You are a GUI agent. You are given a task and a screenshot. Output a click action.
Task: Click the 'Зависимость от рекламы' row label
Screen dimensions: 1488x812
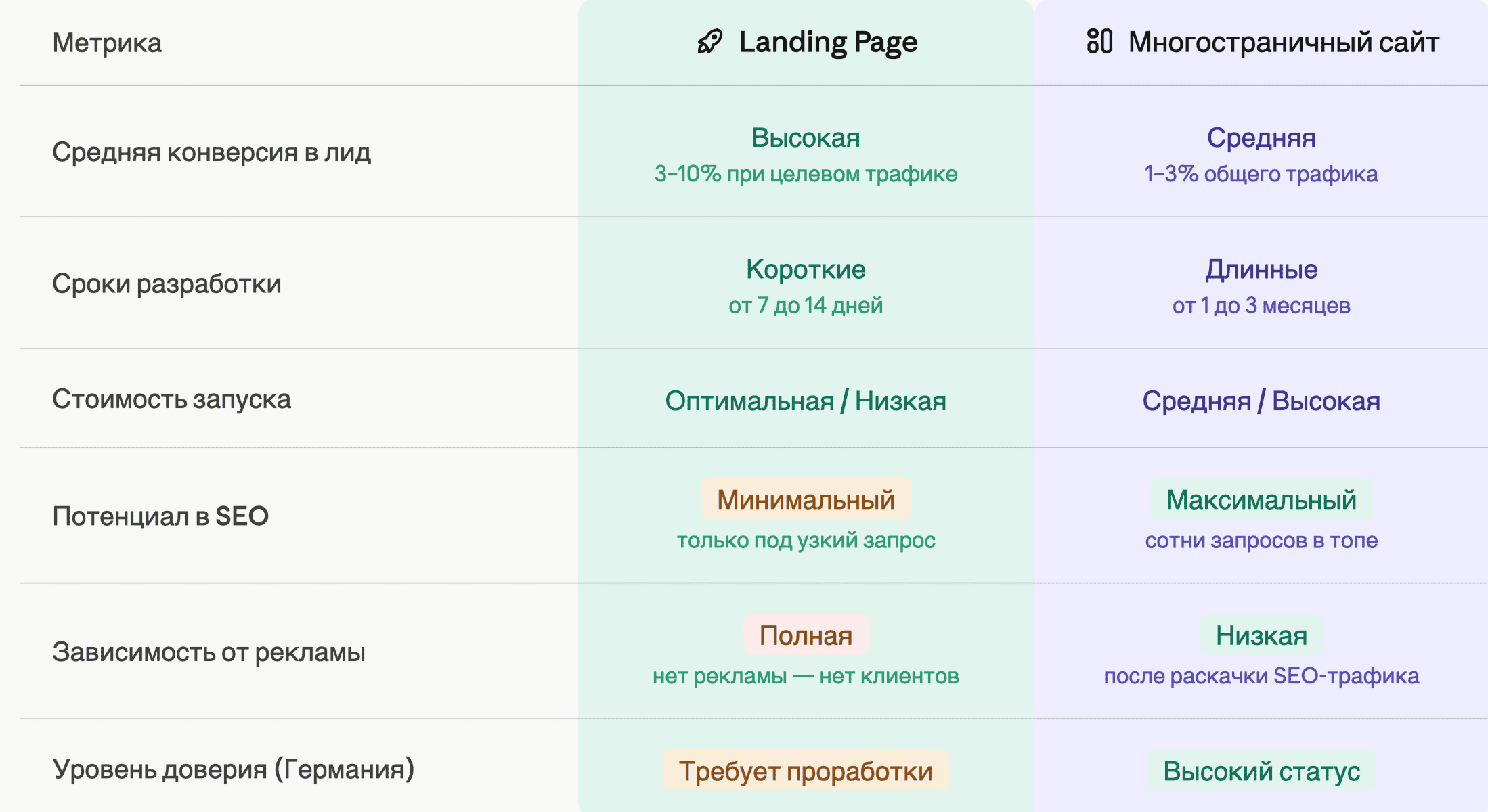pos(209,652)
